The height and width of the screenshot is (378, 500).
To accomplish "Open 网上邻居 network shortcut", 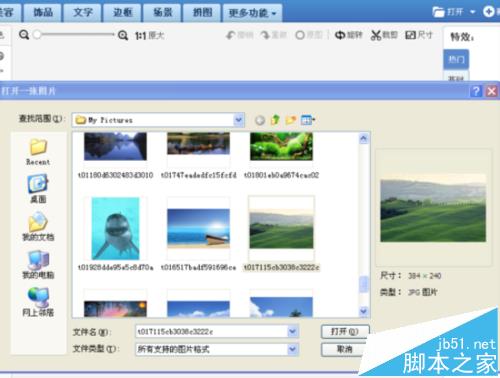I will (x=38, y=302).
